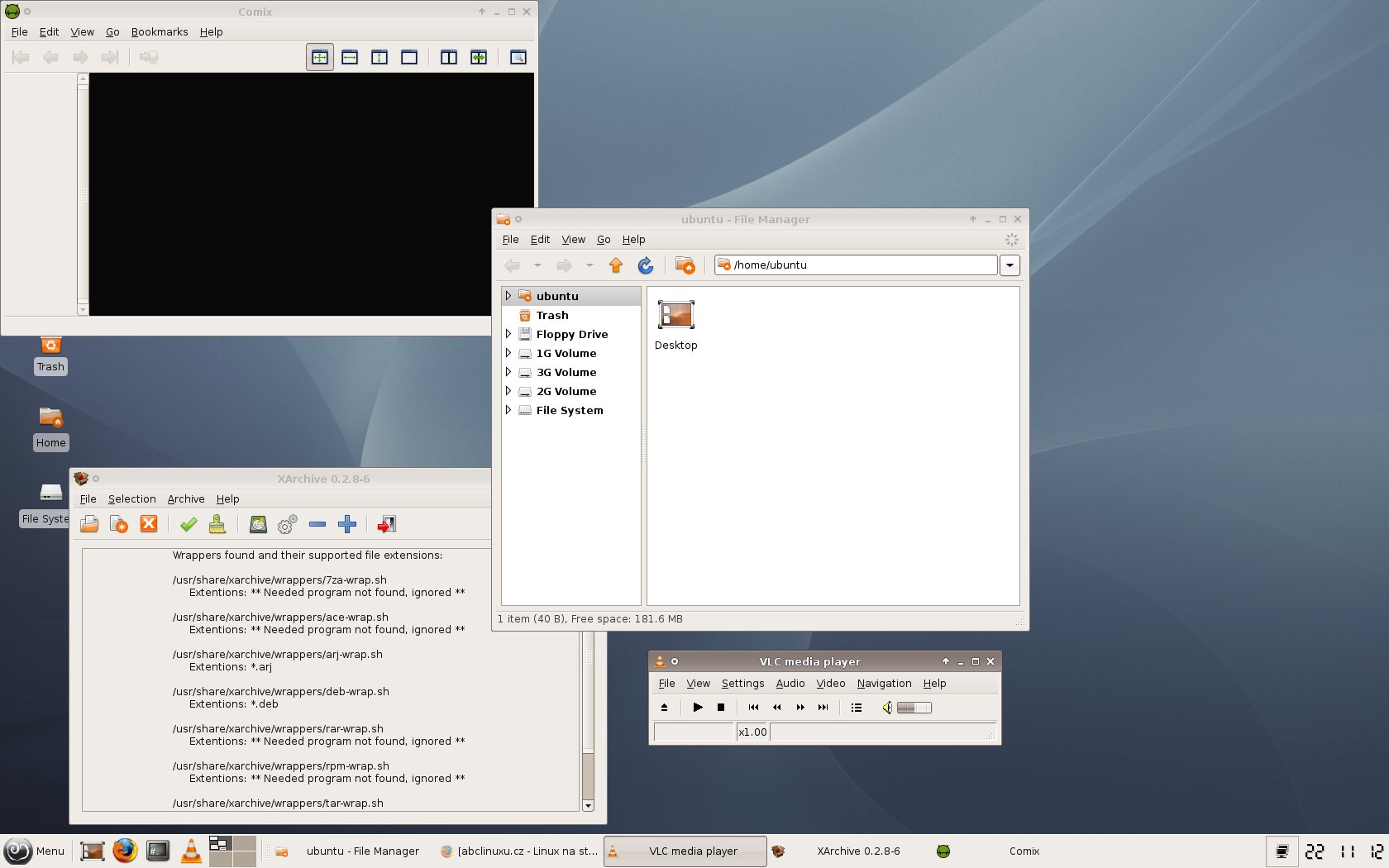Open XArchive Archive menu
Screen dimensions: 1389x868
click(x=186, y=499)
